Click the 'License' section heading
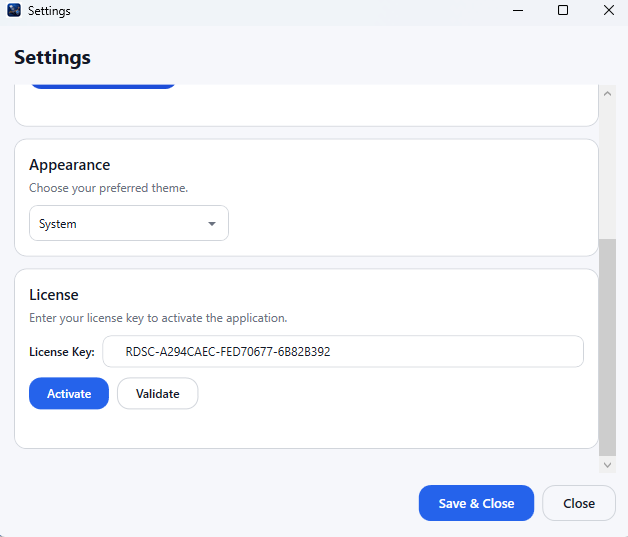The height and width of the screenshot is (537, 628). click(x=54, y=295)
